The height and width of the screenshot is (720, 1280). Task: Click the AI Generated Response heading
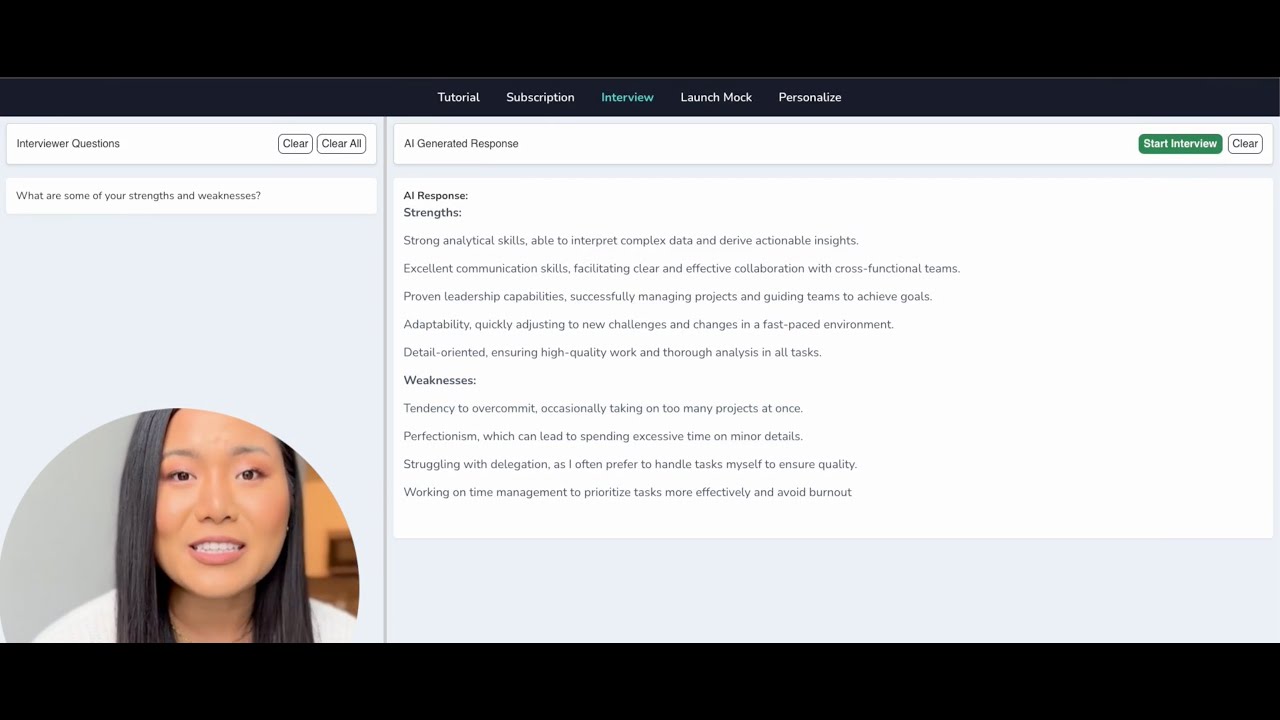point(461,144)
